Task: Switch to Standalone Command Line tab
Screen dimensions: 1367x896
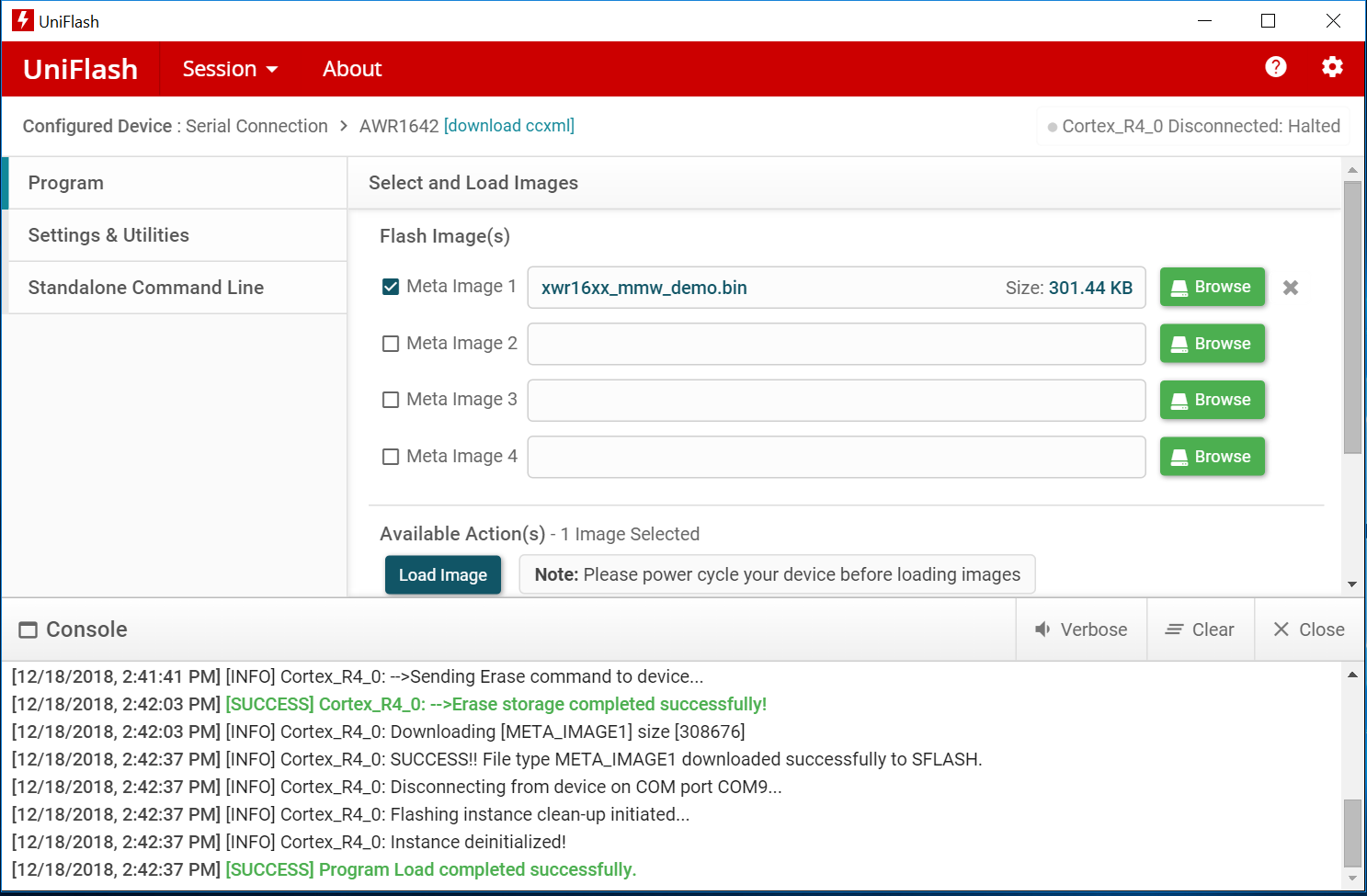Action: [x=177, y=288]
